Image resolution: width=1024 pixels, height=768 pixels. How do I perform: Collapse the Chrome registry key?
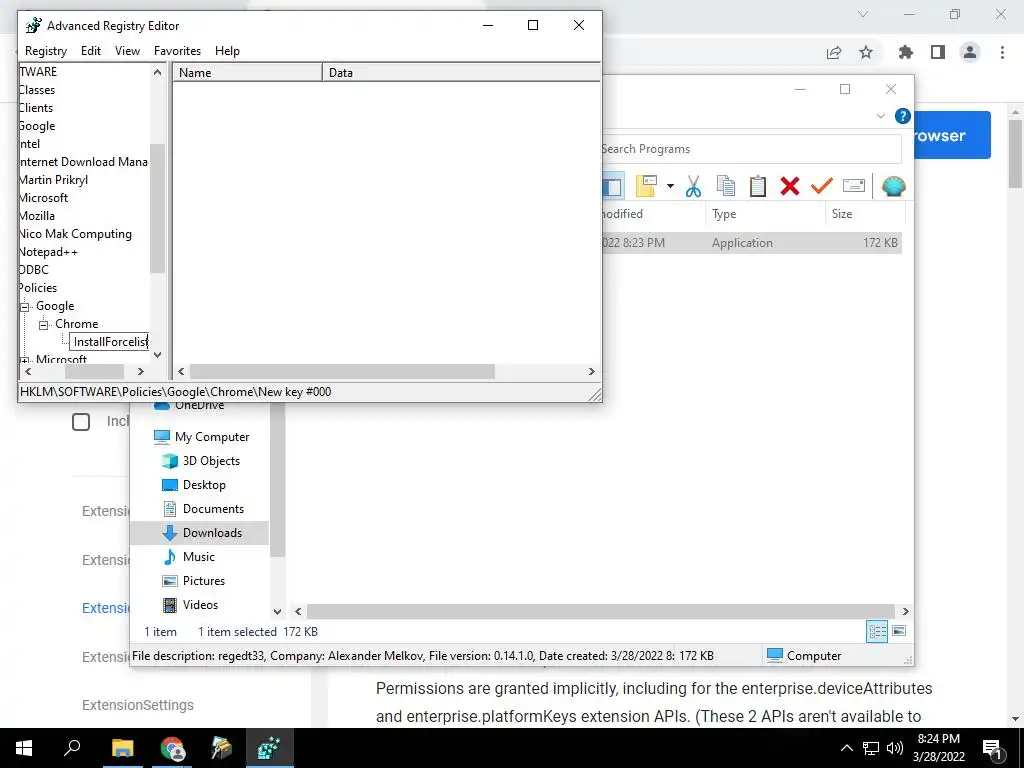pyautogui.click(x=44, y=325)
